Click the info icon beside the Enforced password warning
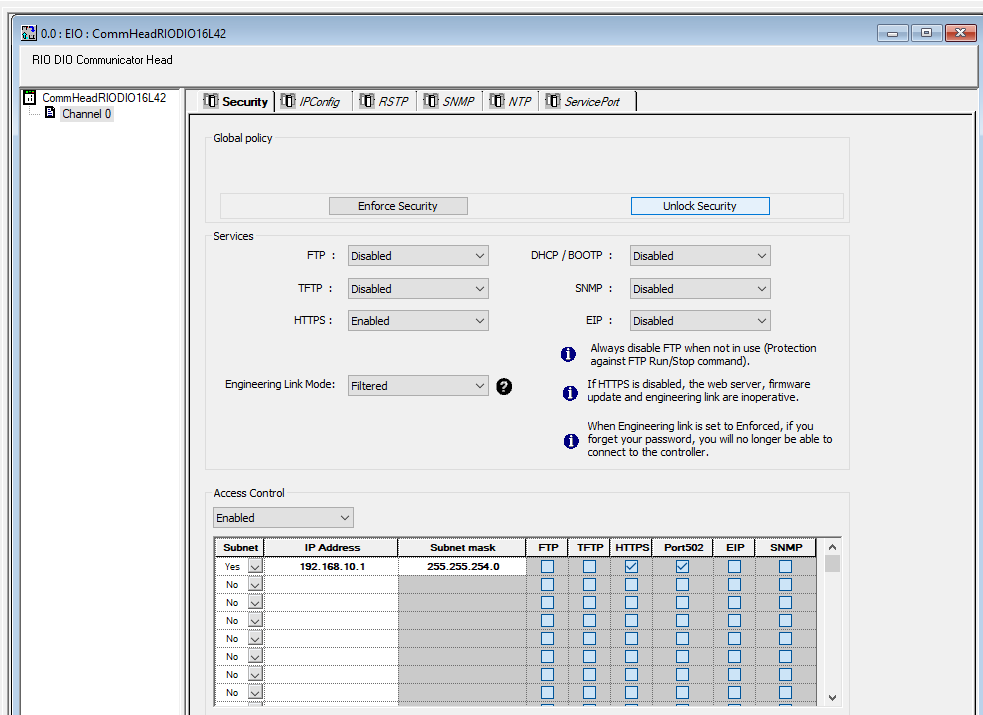The width and height of the screenshot is (983, 715). 570,441
